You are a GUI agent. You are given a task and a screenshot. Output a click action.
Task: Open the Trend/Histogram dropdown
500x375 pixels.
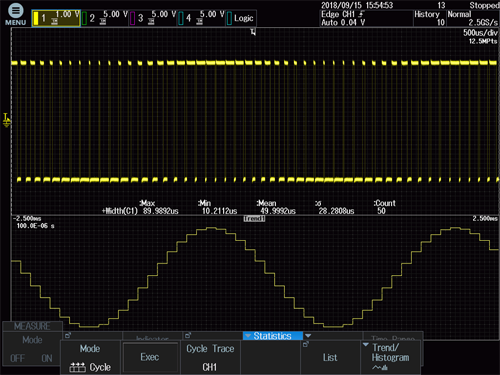[390, 357]
